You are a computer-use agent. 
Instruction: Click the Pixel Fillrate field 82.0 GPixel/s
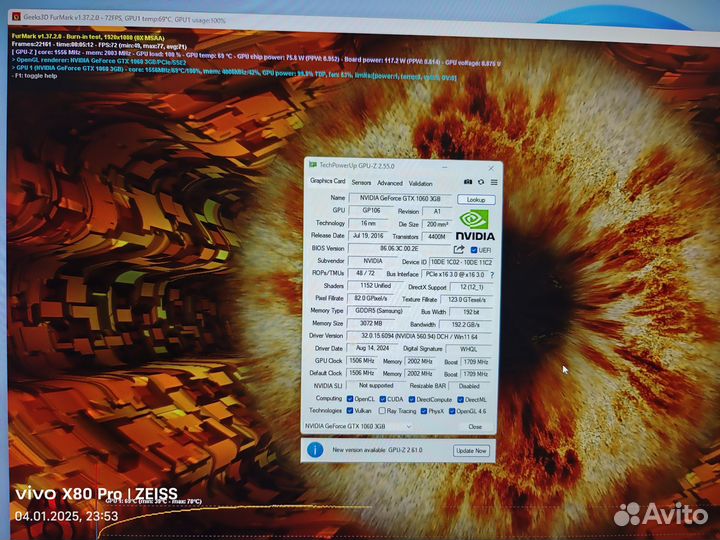coord(370,298)
